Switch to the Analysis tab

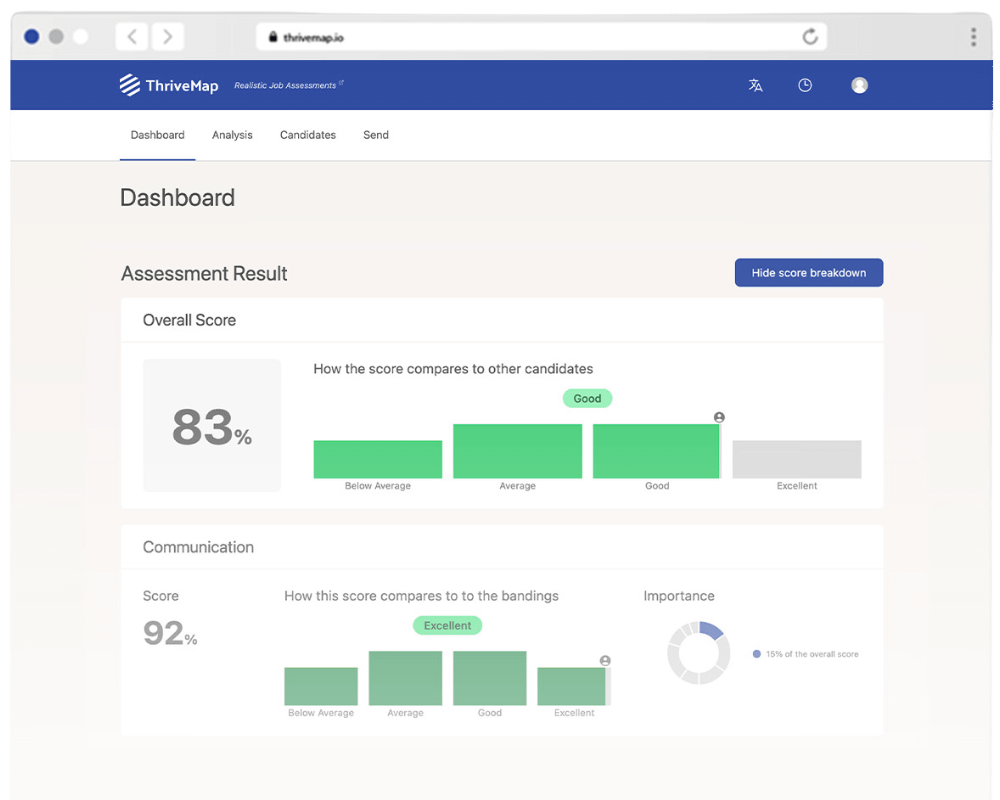point(232,135)
